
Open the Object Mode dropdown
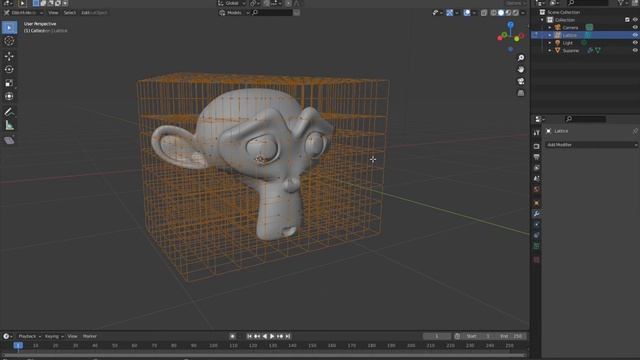click(24, 13)
